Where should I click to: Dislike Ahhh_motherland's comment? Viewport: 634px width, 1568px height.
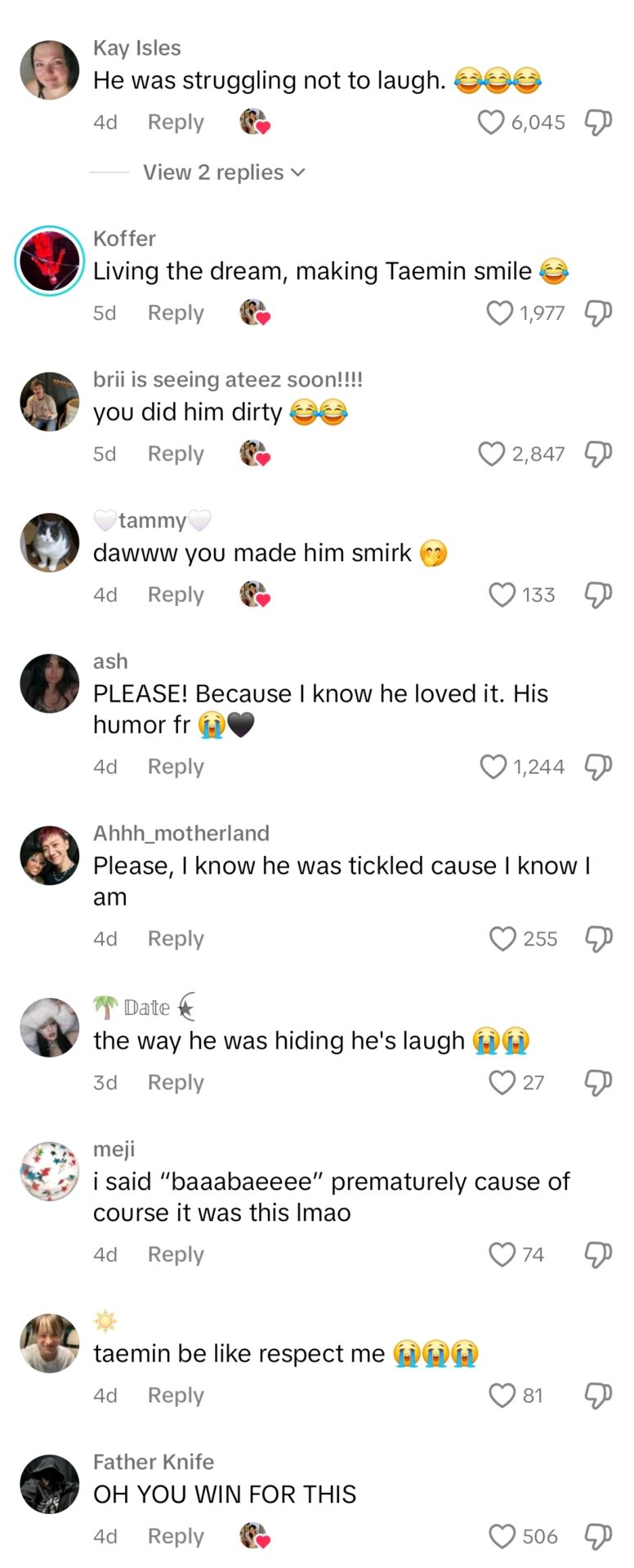coord(597,938)
